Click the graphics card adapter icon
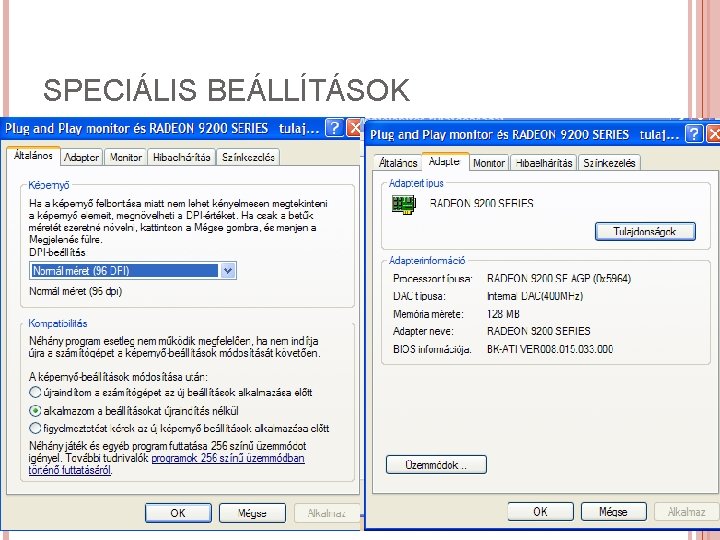The width and height of the screenshot is (720, 540). tap(404, 204)
